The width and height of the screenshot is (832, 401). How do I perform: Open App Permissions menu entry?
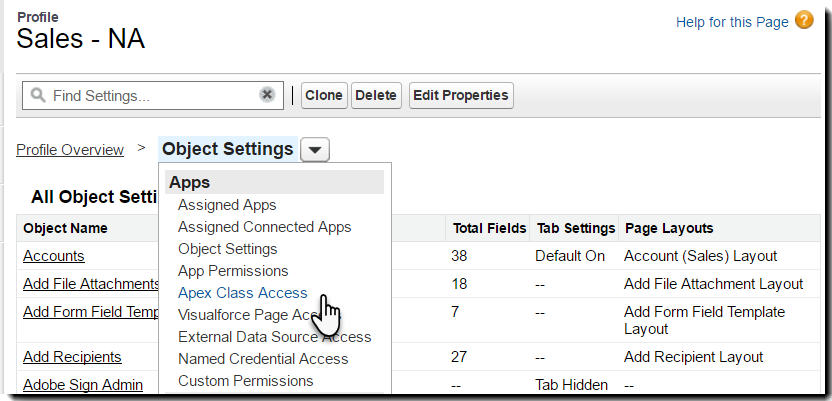point(233,271)
